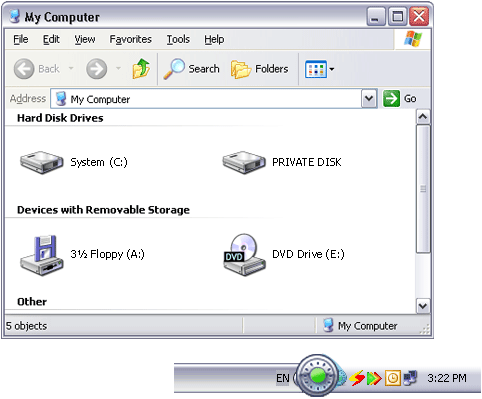Open the Tools menu
Screen dimensions: 482x399
pos(178,39)
